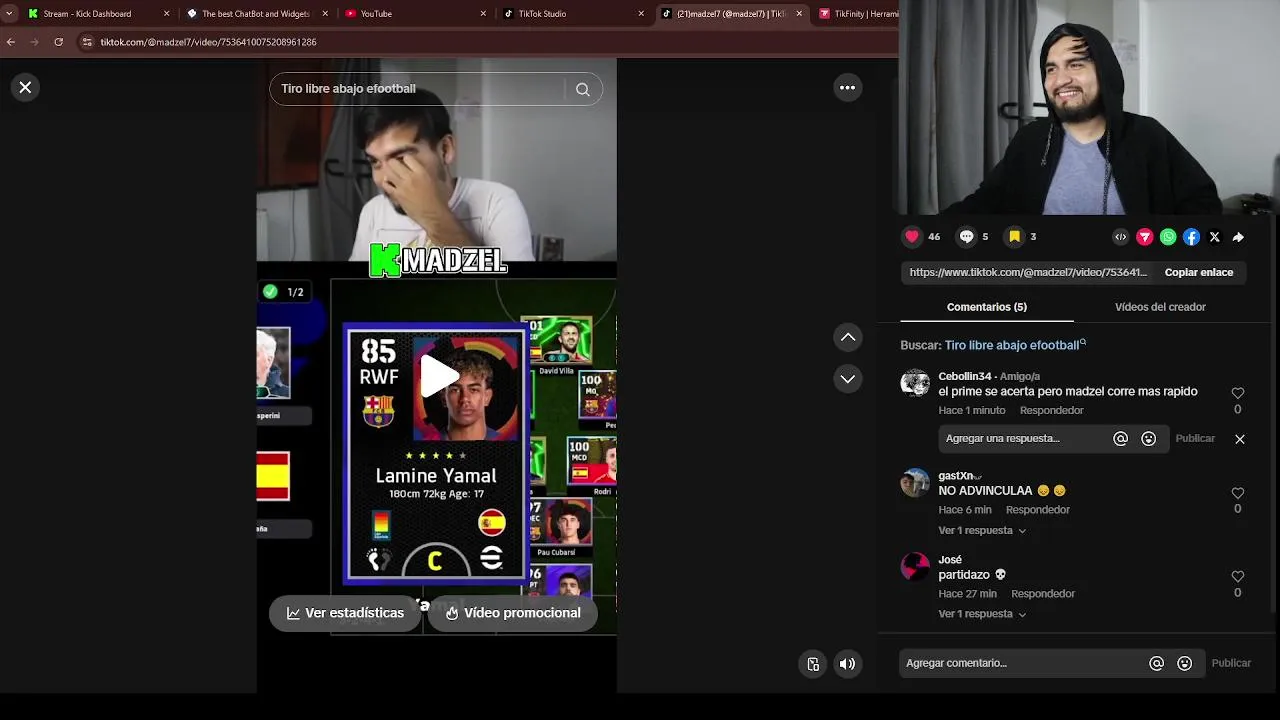Open comments via the speech bubble icon
The height and width of the screenshot is (720, 1280).
pyautogui.click(x=966, y=237)
